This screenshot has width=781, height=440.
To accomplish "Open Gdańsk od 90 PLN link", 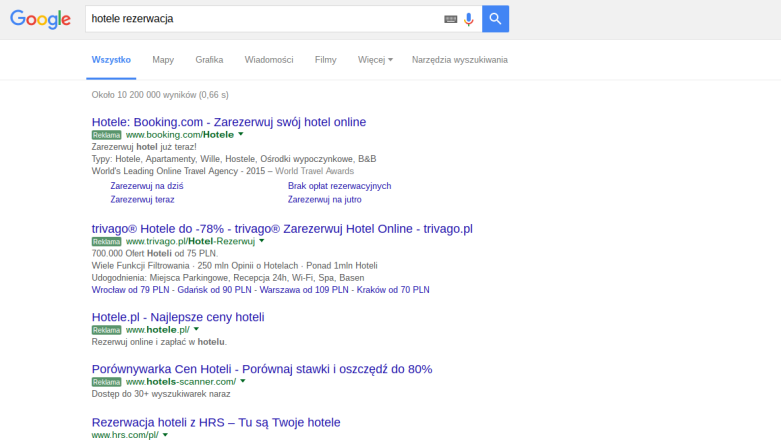I will [215, 290].
